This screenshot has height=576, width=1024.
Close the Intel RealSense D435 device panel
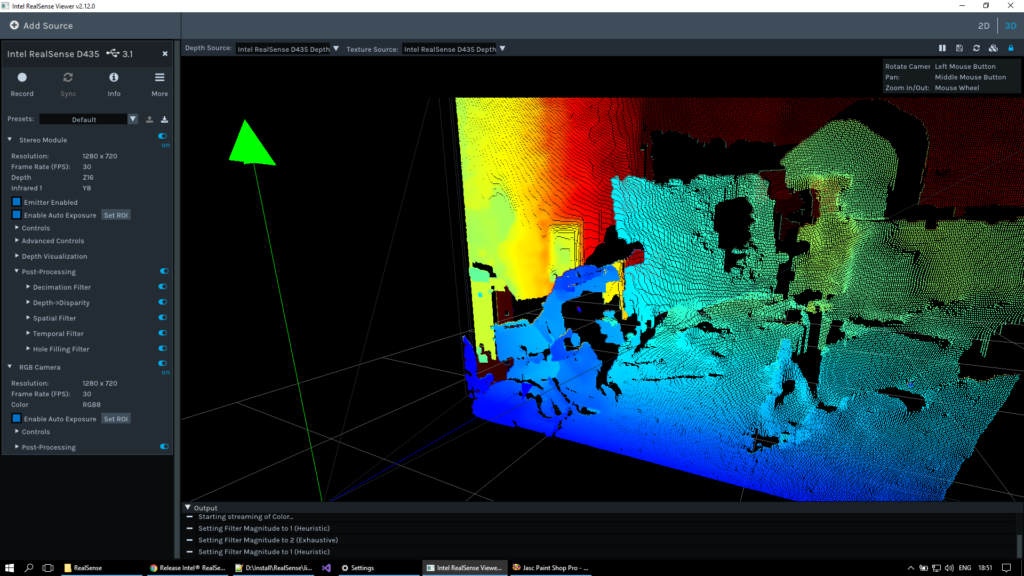(165, 54)
